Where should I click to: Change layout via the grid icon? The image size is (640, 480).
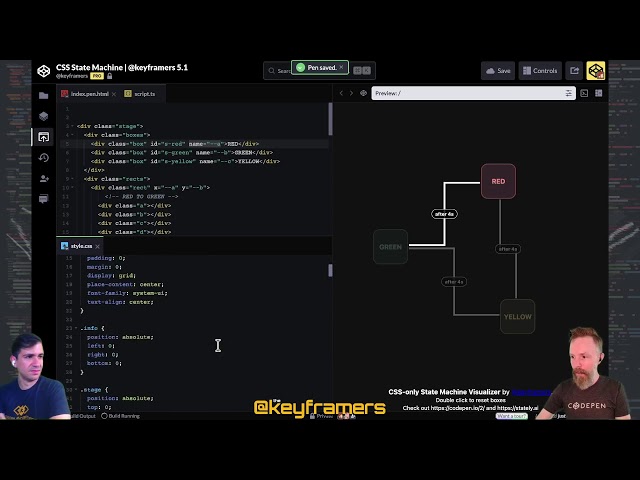pos(598,93)
